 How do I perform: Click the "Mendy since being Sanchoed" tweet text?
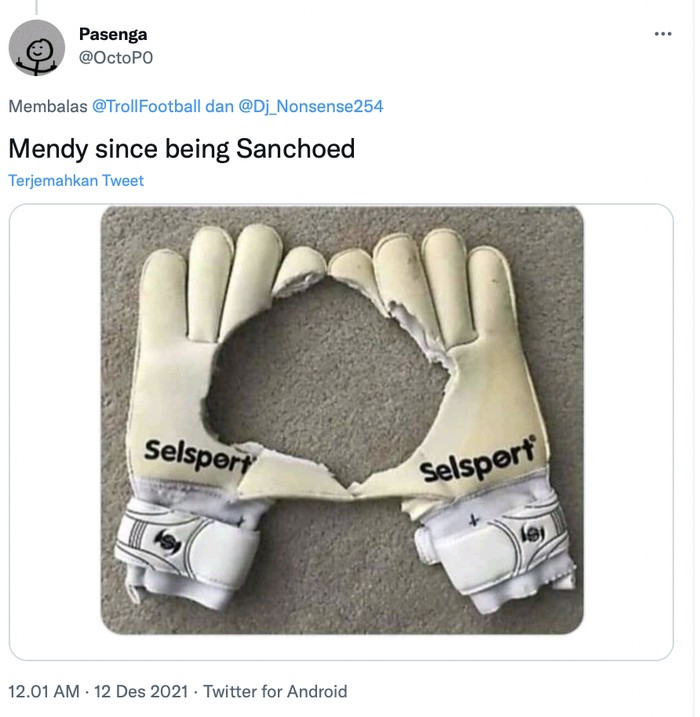(181, 149)
